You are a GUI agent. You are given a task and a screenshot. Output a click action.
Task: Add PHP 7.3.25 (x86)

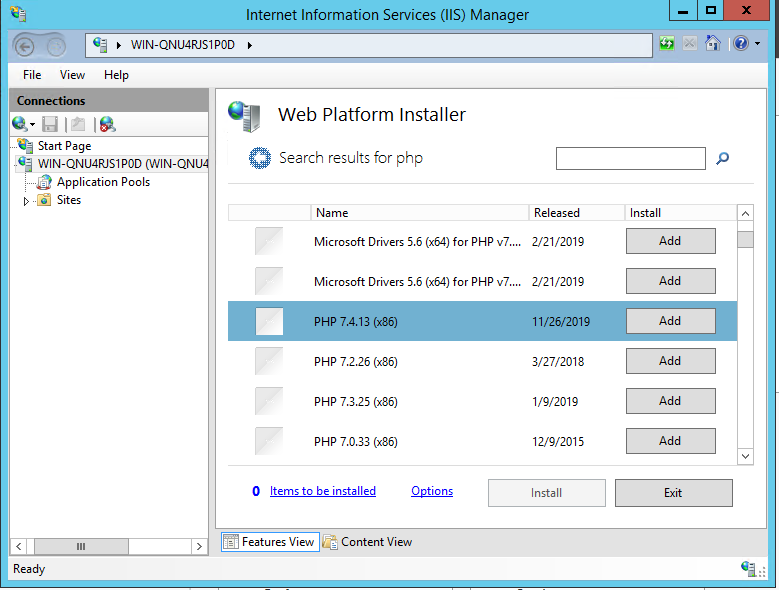click(671, 401)
